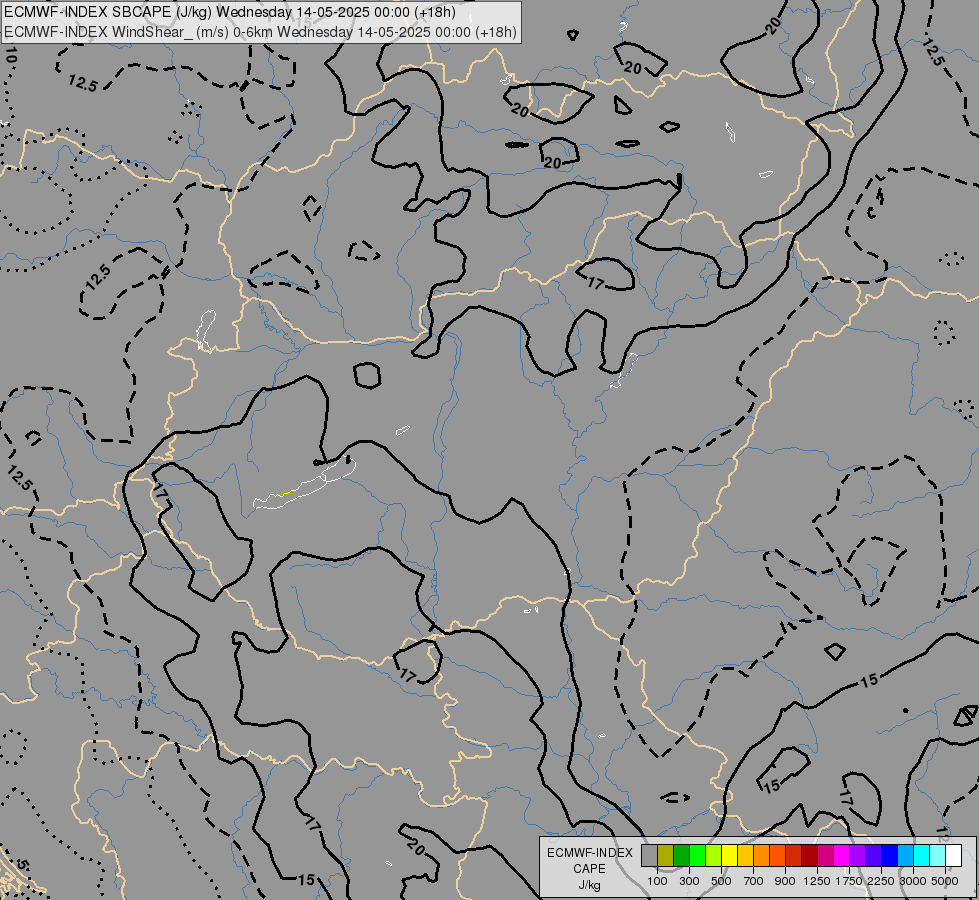
Task: Select the bright magenta legend swatch
Action: click(842, 855)
